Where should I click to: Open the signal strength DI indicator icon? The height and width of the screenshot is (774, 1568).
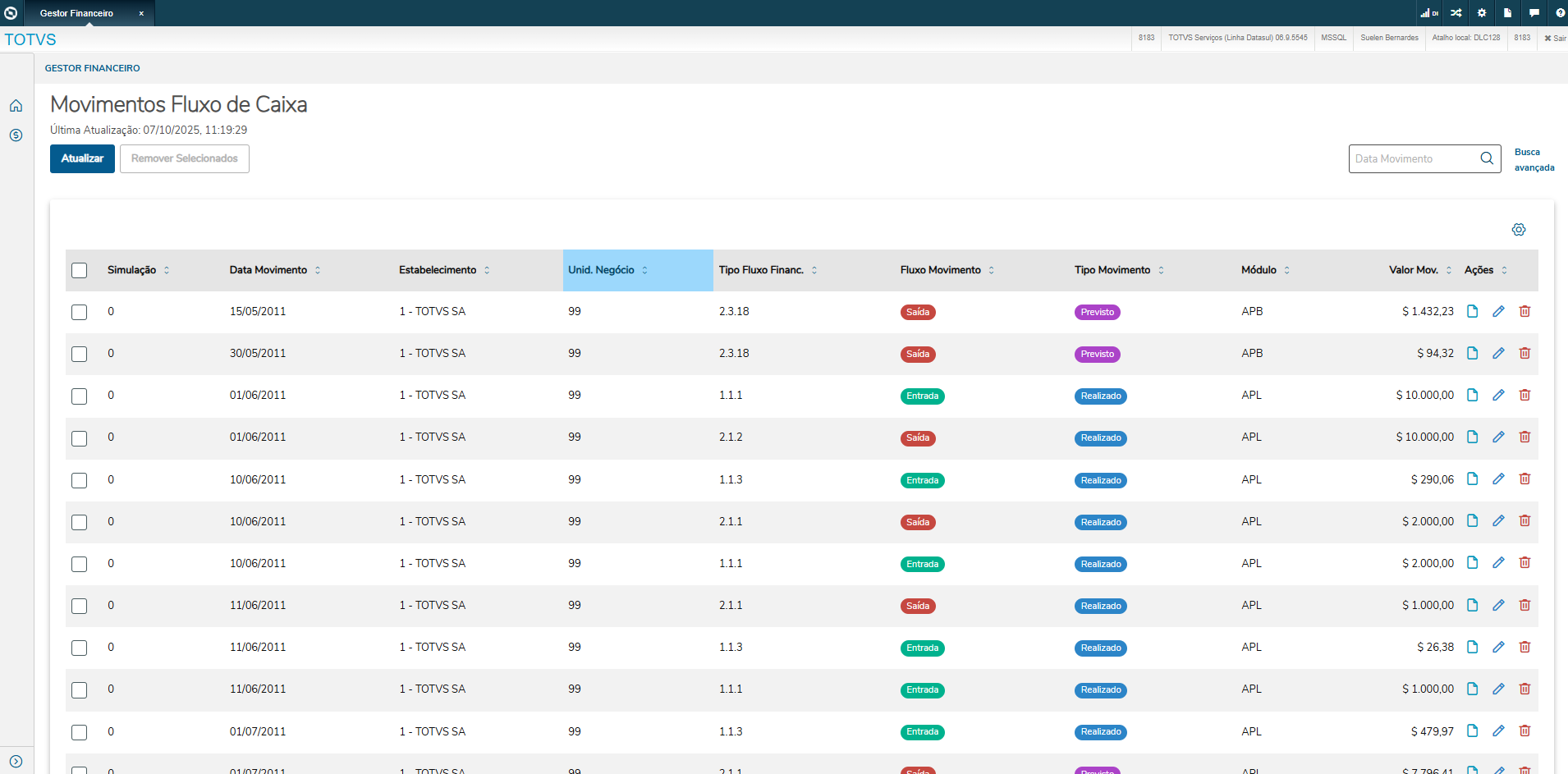pyautogui.click(x=1429, y=13)
